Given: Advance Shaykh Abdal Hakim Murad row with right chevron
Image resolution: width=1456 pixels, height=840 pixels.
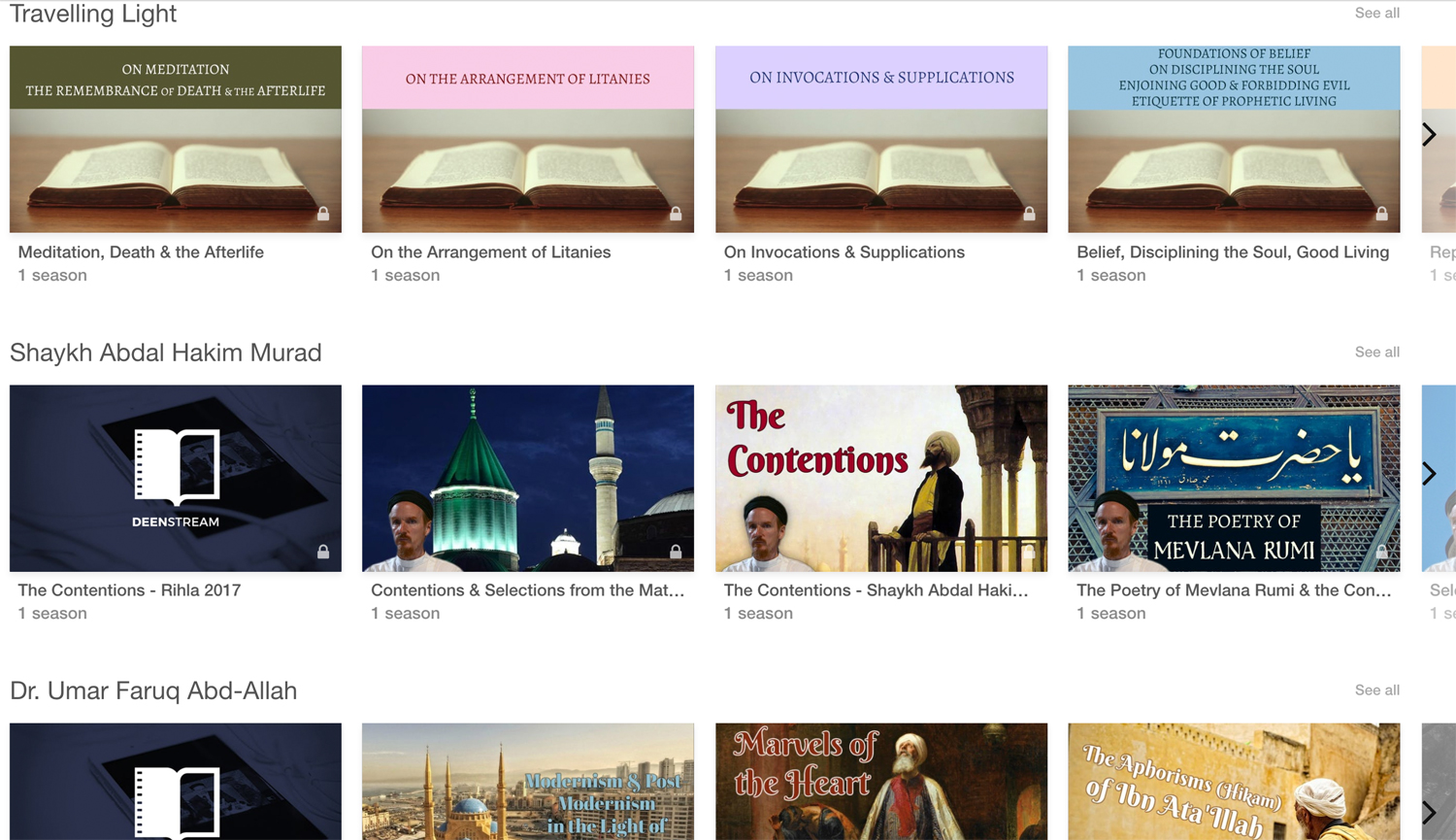Looking at the screenshot, I should pos(1429,473).
